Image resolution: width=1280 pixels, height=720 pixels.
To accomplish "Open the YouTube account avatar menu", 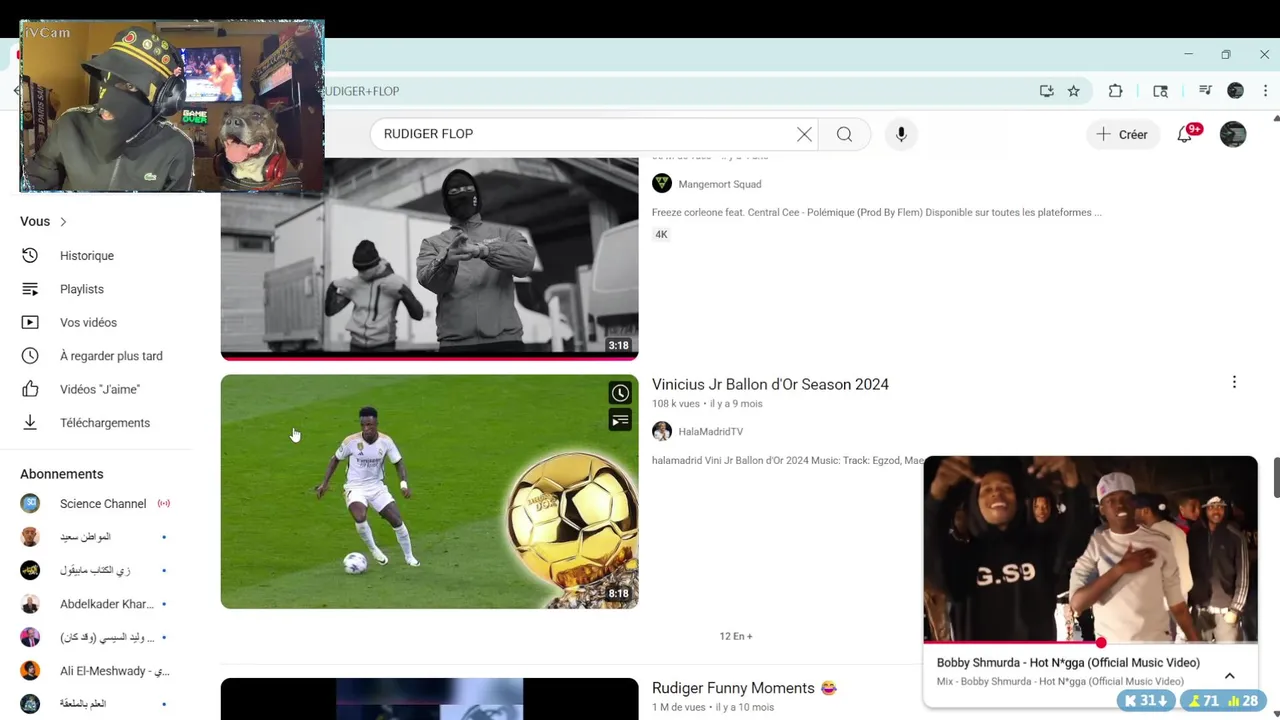I will [x=1233, y=134].
